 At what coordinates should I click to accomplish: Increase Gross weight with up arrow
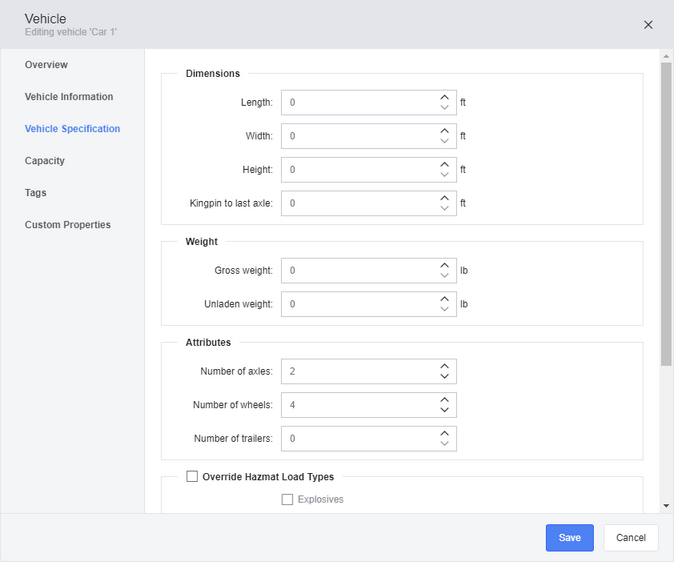pos(444,266)
